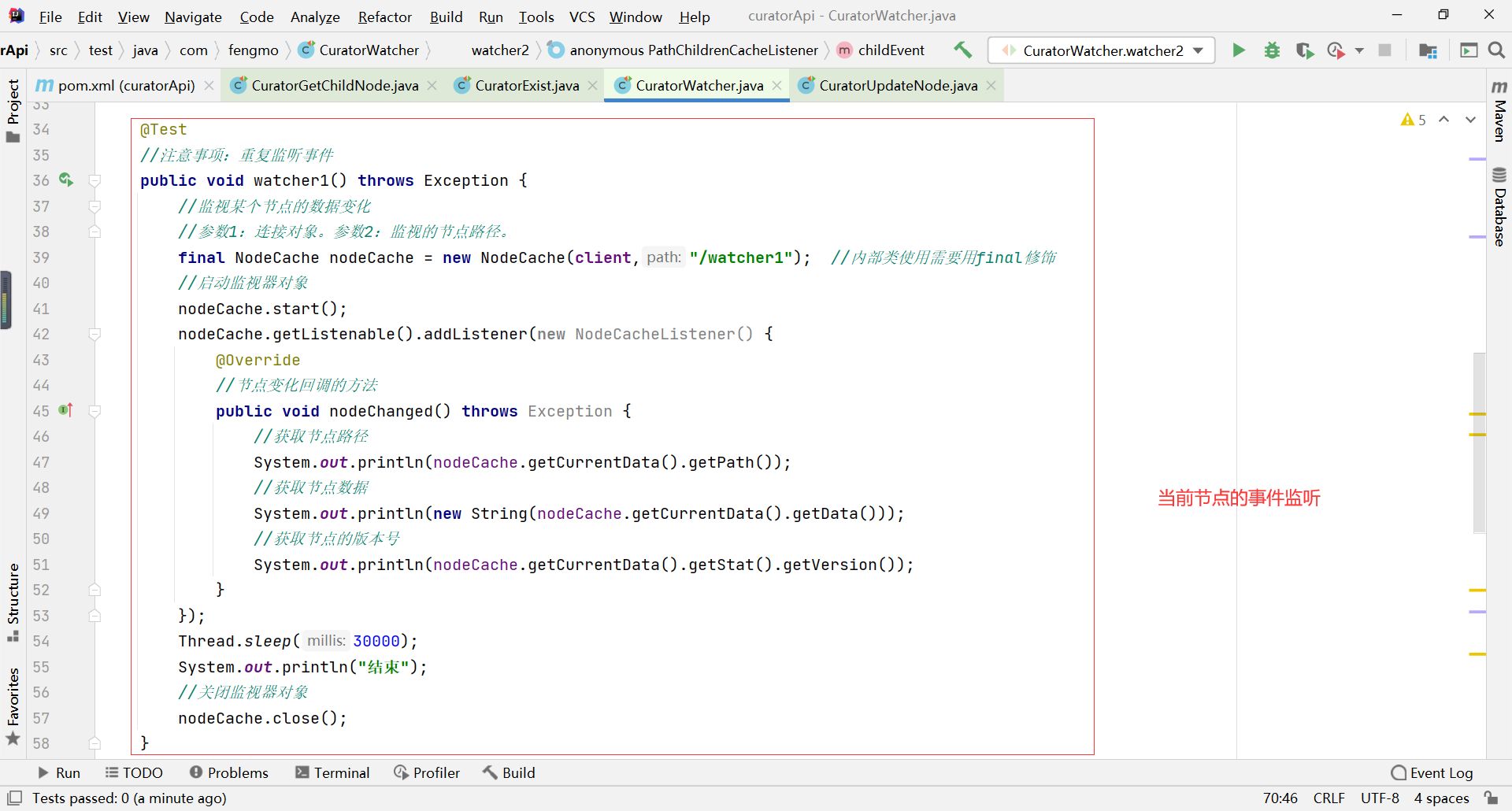Open the Navigate menu
Image resolution: width=1512 pixels, height=811 pixels.
[x=193, y=17]
